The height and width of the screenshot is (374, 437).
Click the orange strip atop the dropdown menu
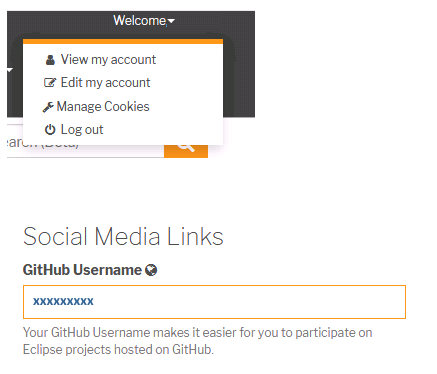tap(123, 41)
